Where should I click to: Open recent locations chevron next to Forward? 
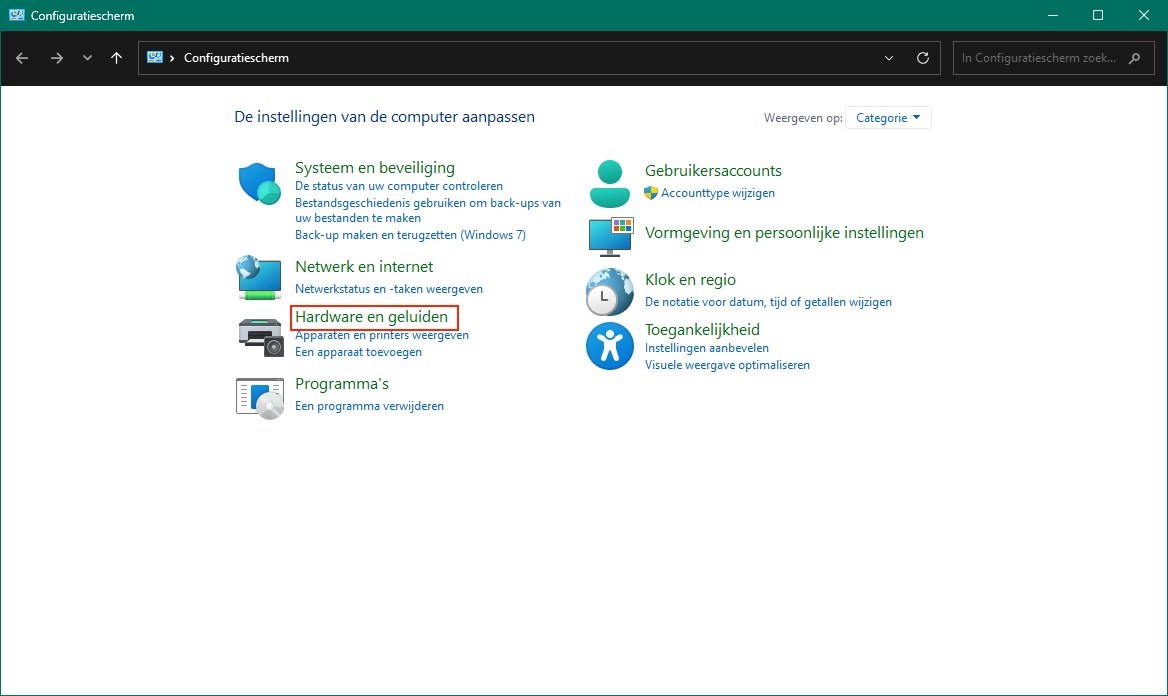coord(87,58)
